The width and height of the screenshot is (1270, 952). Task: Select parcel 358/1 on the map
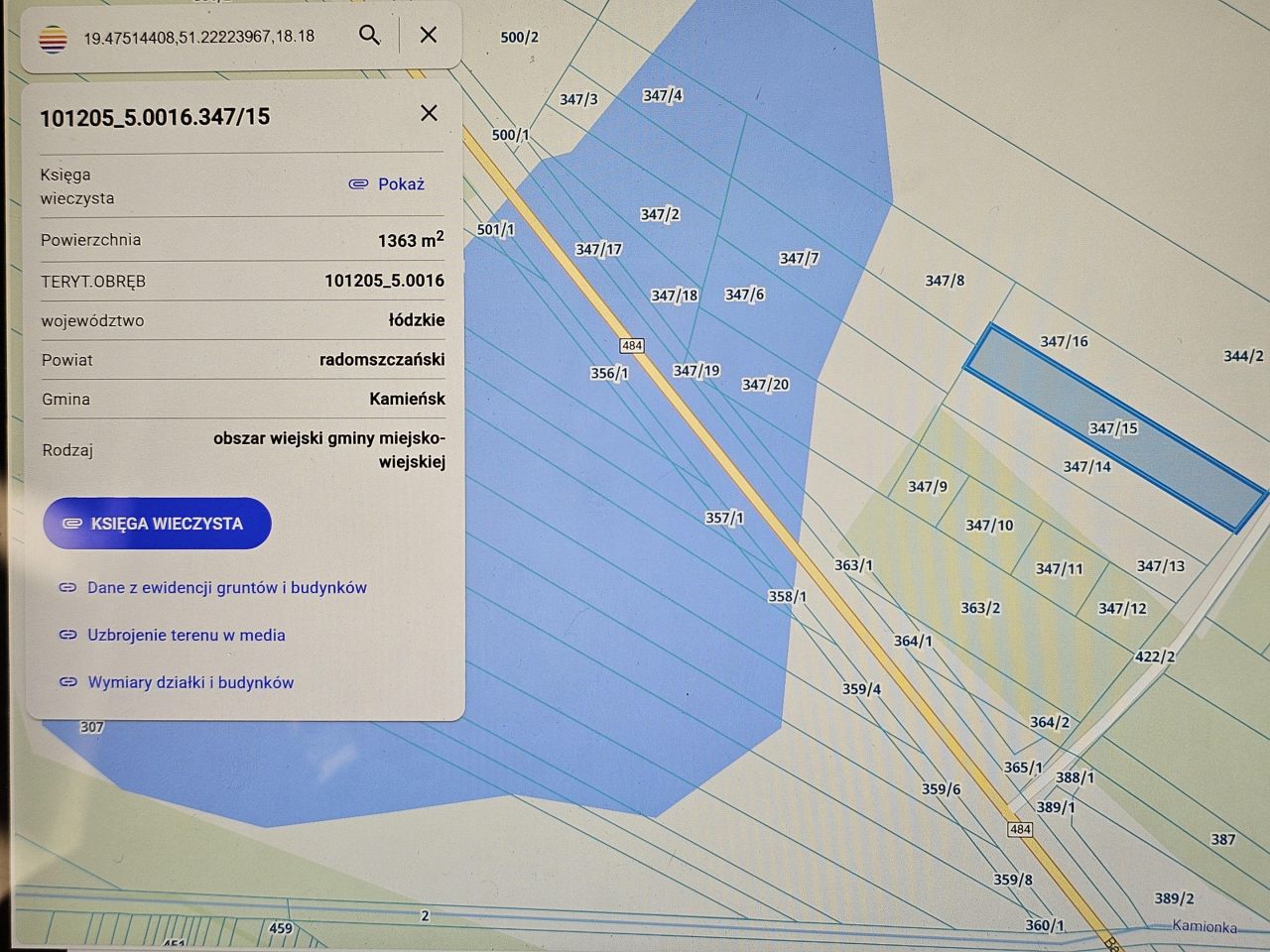pos(787,597)
